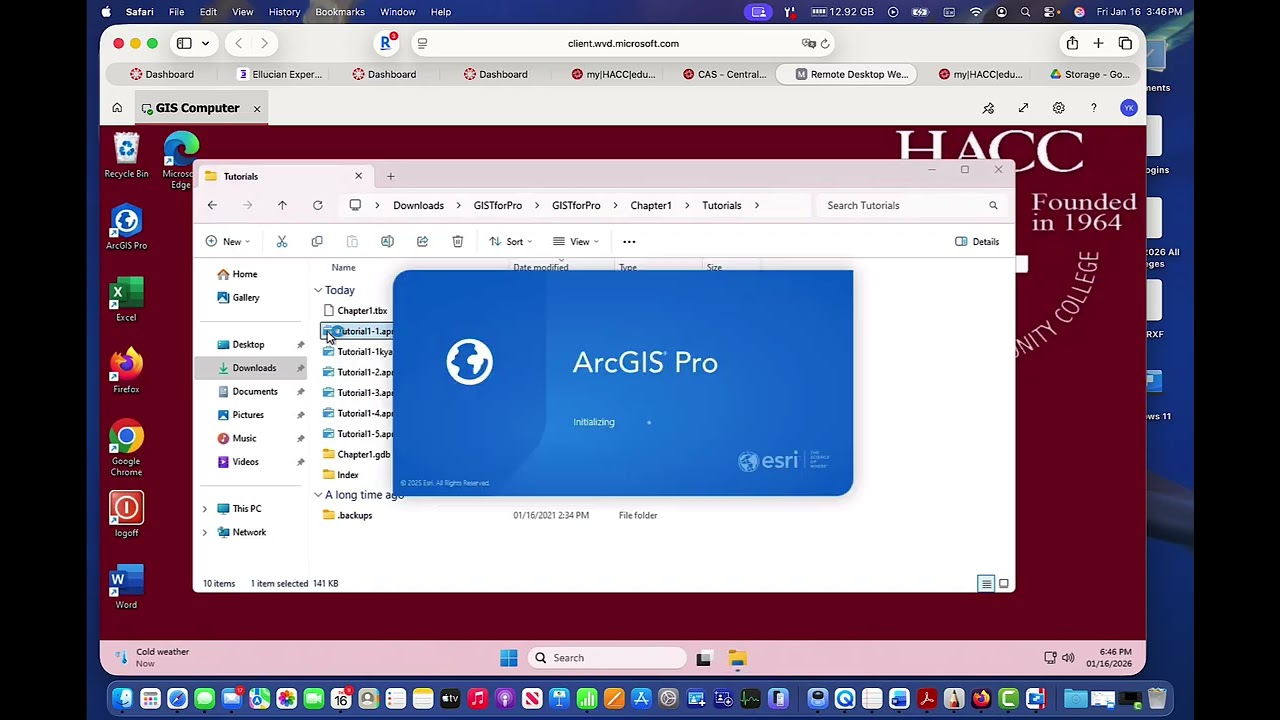The image size is (1280, 720).
Task: Open Safari's sidebar options dropdown arrow
Action: point(205,43)
